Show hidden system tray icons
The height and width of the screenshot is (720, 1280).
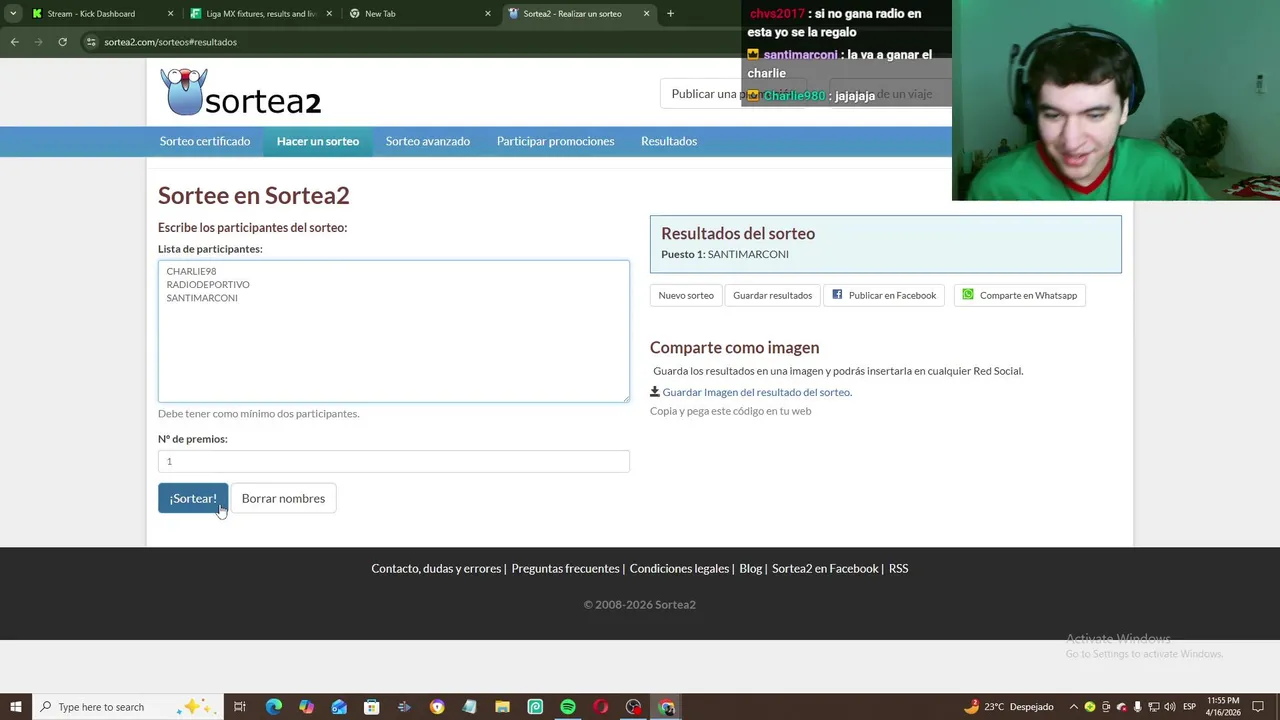[1074, 707]
